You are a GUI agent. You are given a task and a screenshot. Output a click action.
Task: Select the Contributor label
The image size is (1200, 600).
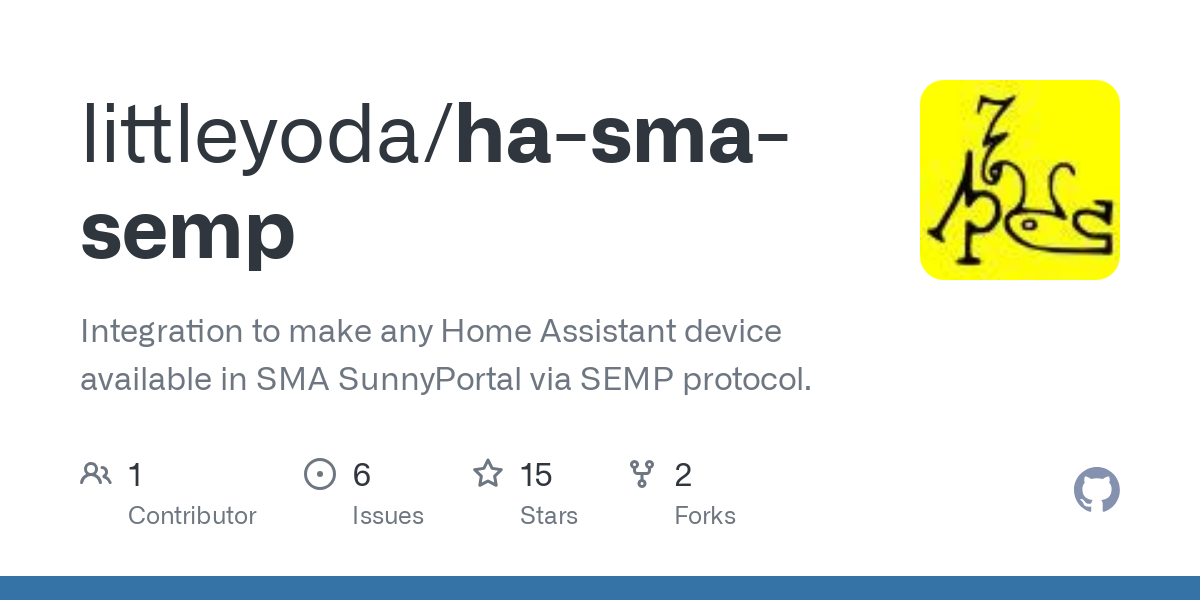pos(192,516)
